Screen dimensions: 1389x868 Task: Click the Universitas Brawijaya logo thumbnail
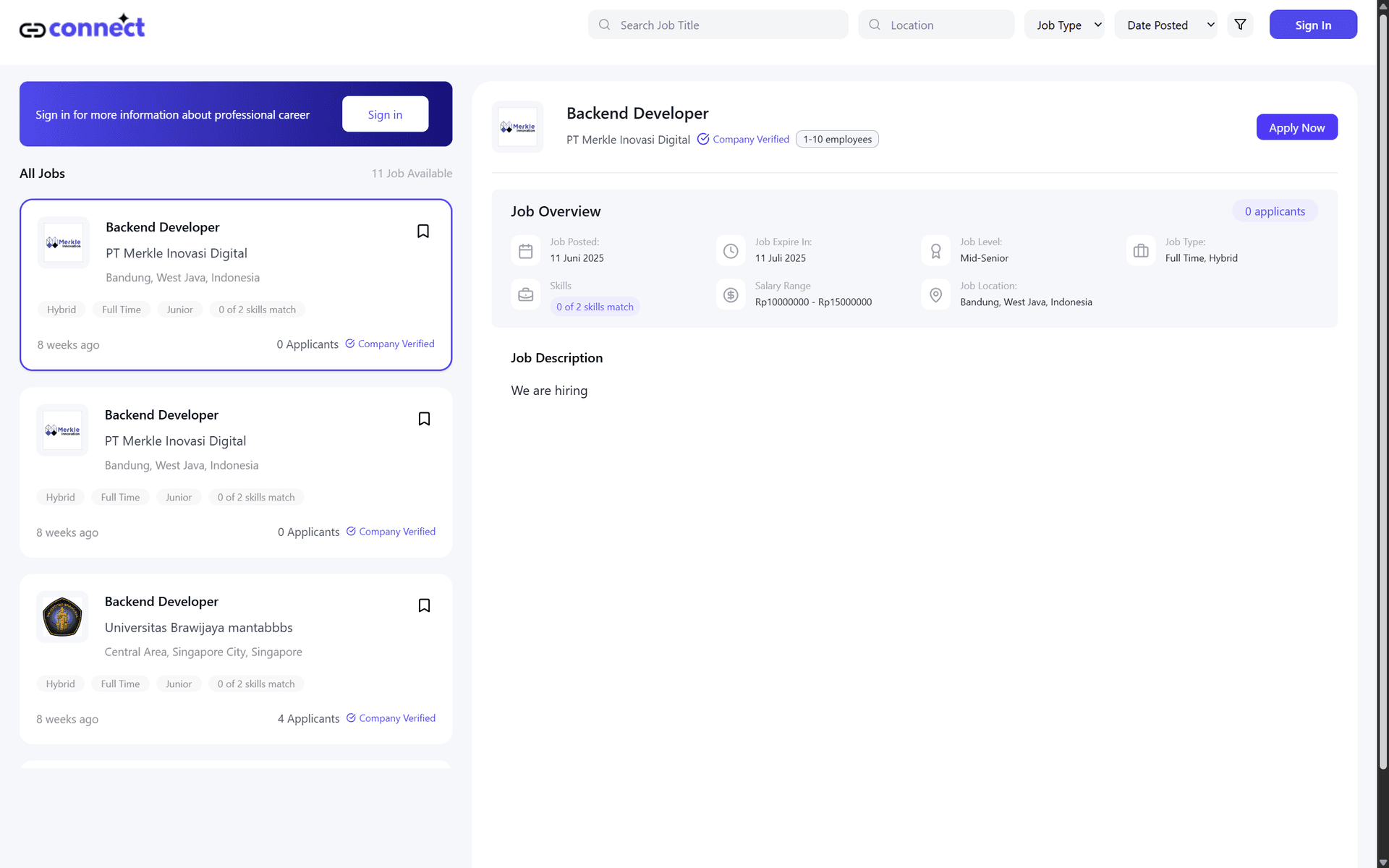tap(62, 617)
